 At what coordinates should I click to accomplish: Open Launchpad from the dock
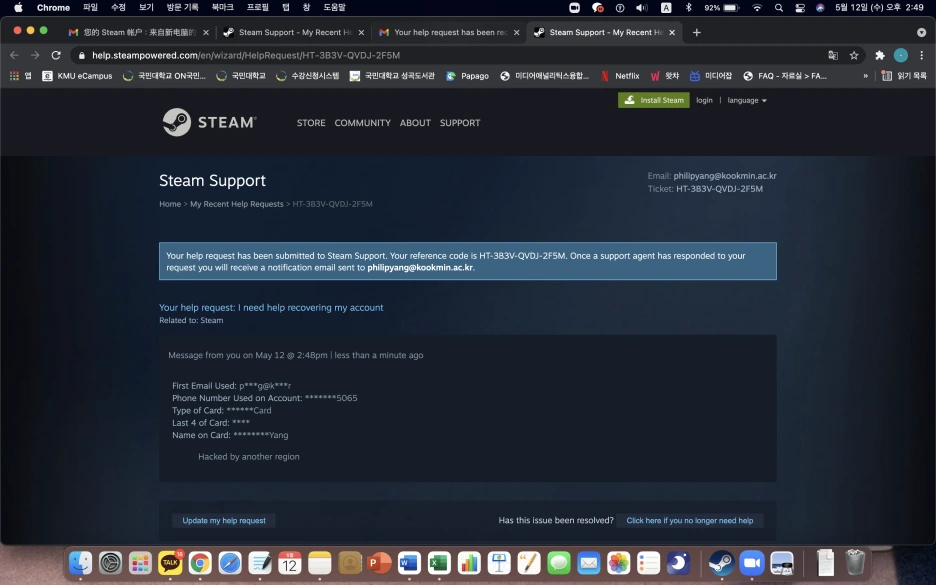[x=140, y=562]
